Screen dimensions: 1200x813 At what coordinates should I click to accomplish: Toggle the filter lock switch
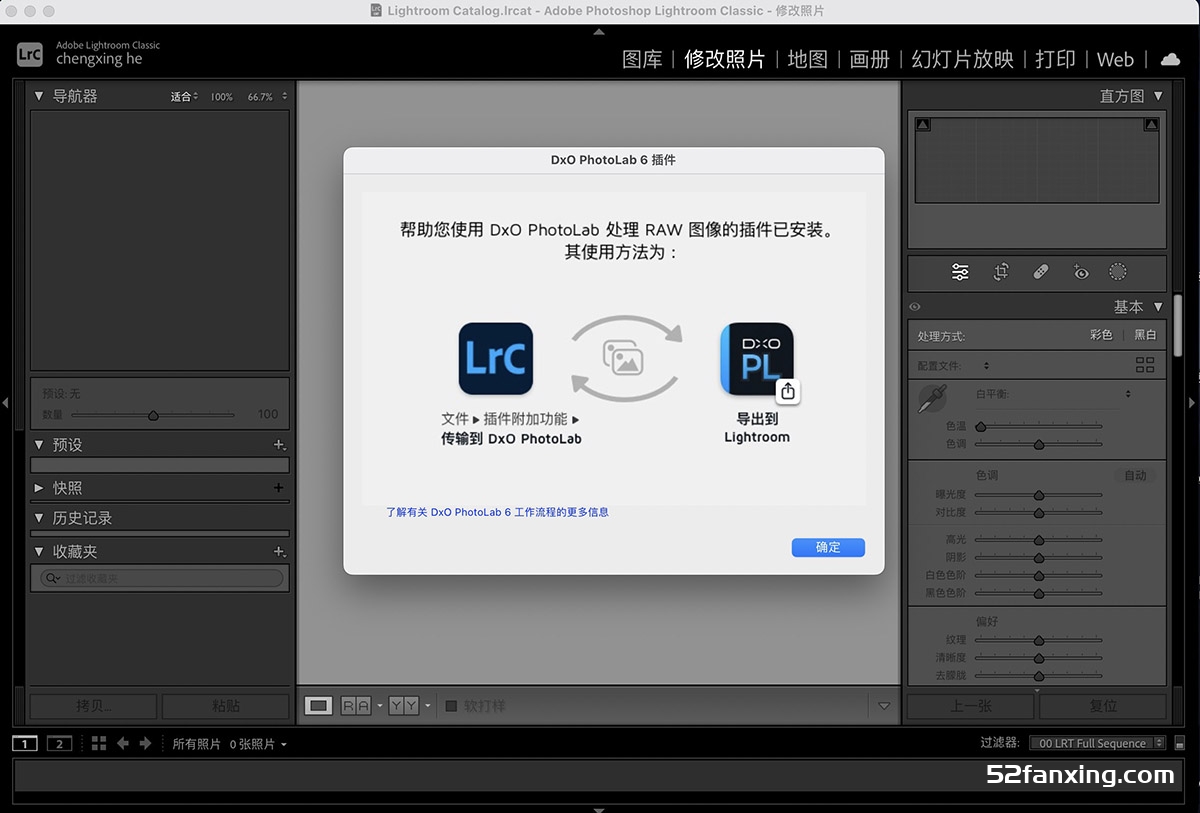tap(1180, 743)
